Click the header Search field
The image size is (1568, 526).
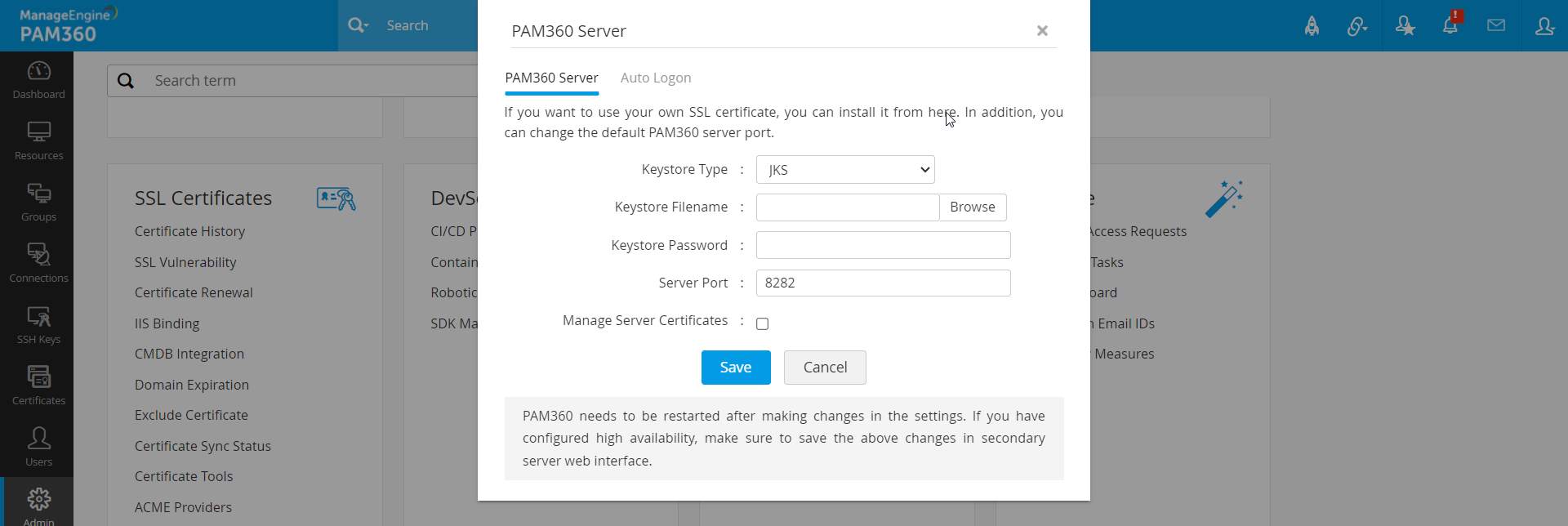click(429, 25)
